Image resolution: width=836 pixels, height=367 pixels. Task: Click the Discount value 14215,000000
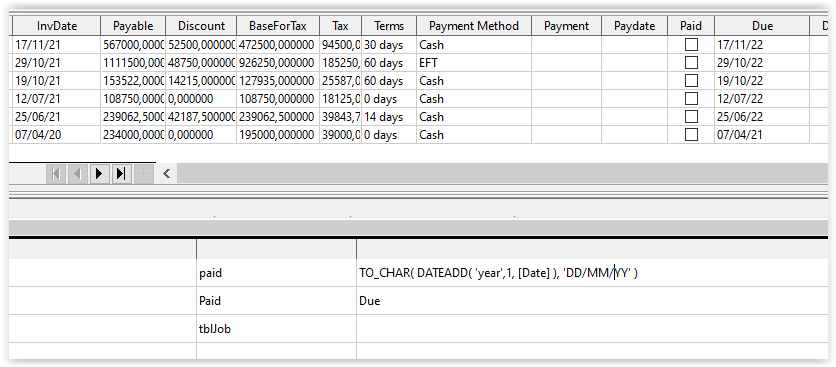point(202,81)
